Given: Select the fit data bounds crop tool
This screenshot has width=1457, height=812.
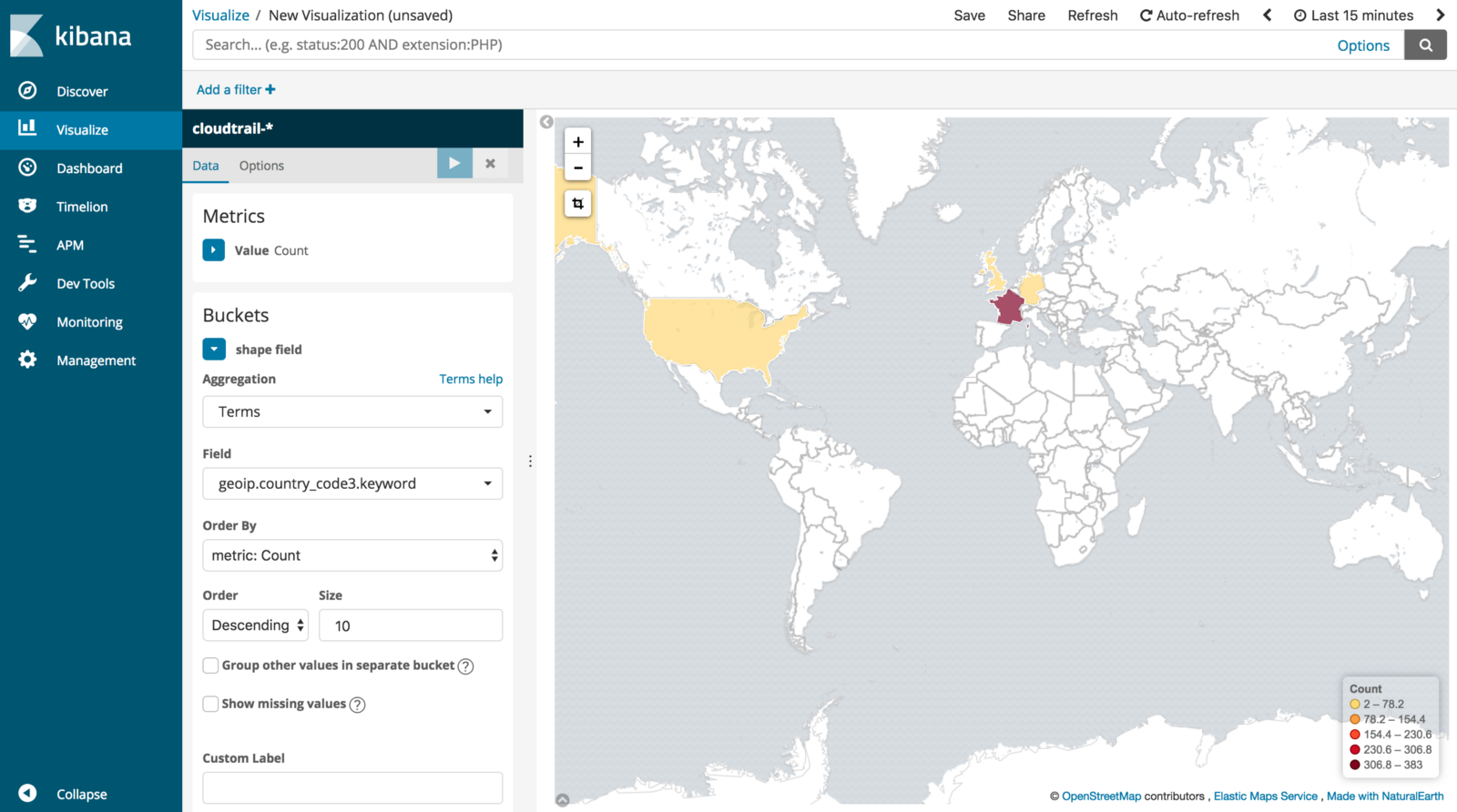Looking at the screenshot, I should (577, 204).
